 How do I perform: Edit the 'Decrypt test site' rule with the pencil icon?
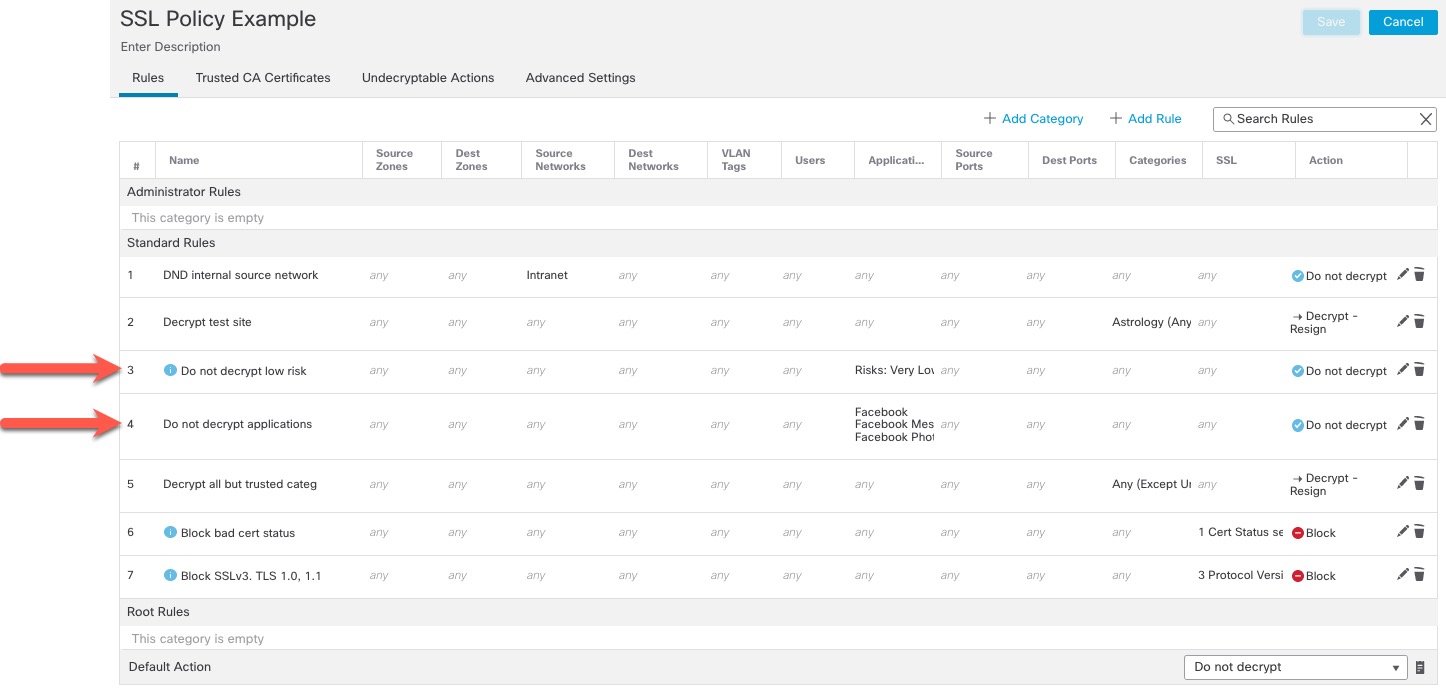pyautogui.click(x=1403, y=321)
